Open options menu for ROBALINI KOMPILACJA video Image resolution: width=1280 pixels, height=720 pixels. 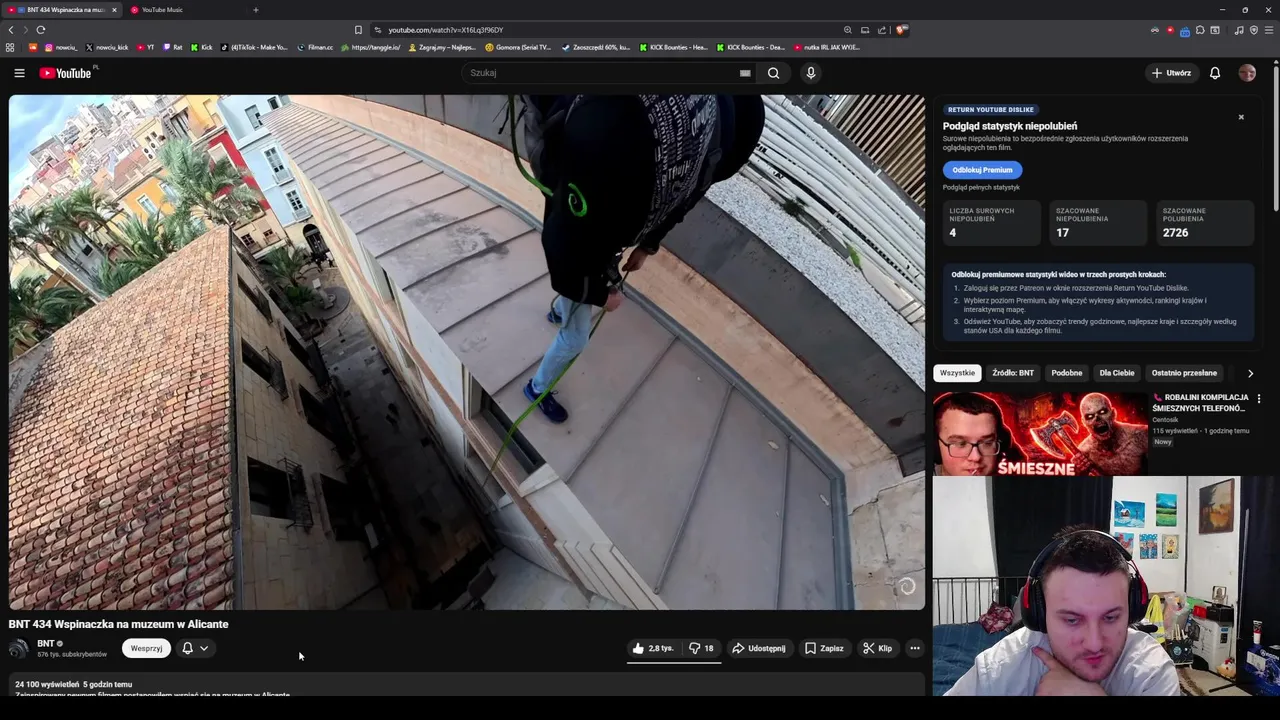coord(1259,399)
